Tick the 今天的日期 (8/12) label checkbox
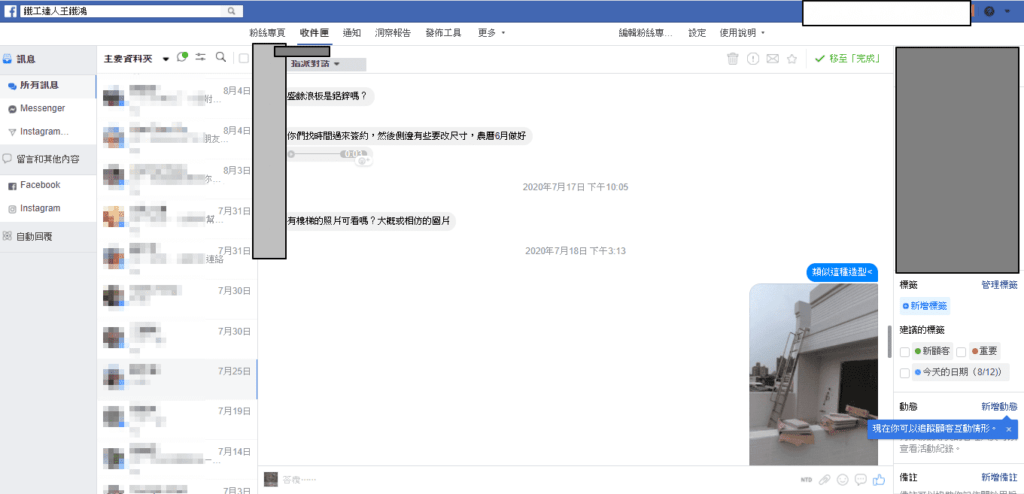The image size is (1024, 494). click(905, 373)
